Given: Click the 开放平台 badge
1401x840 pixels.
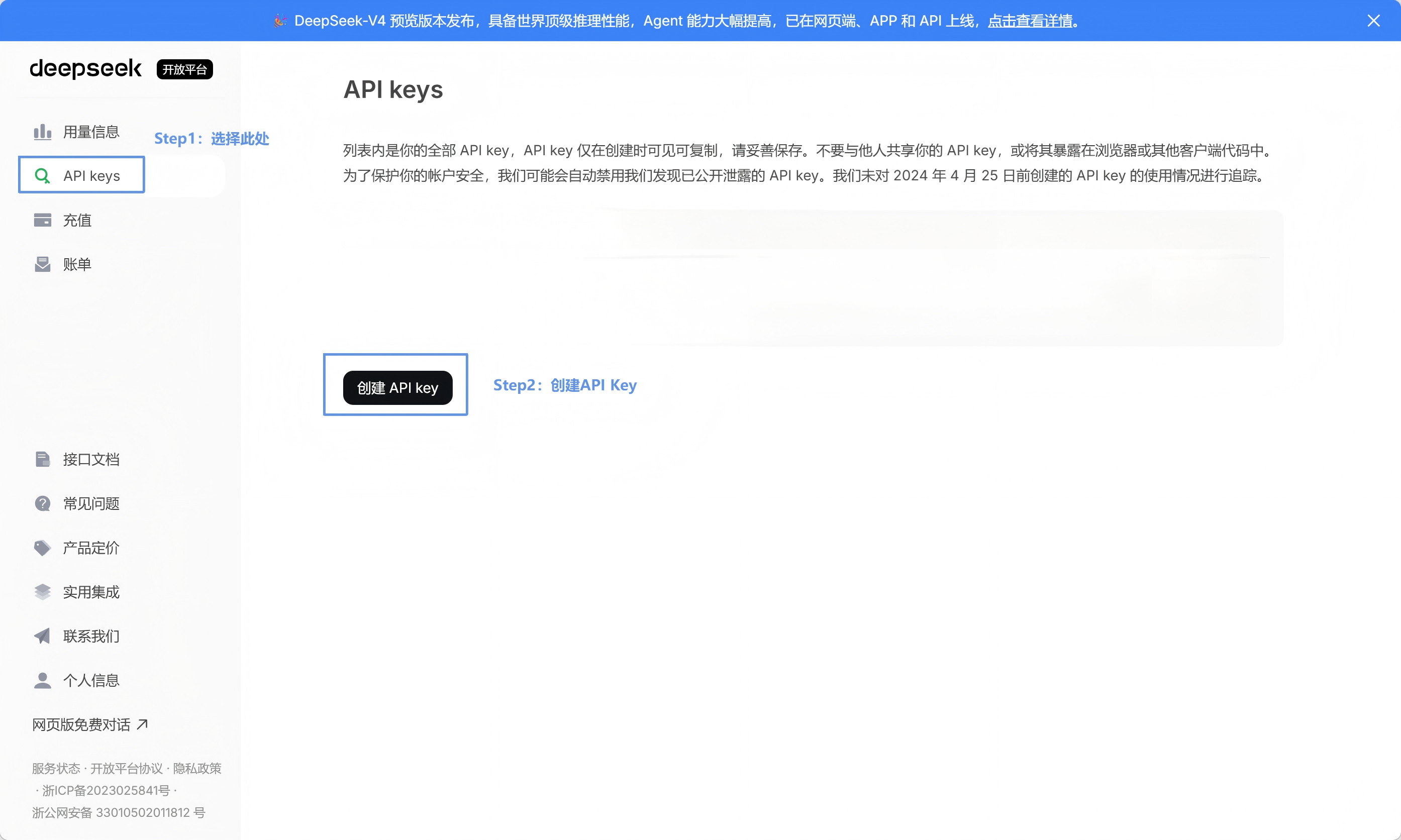Looking at the screenshot, I should [184, 69].
